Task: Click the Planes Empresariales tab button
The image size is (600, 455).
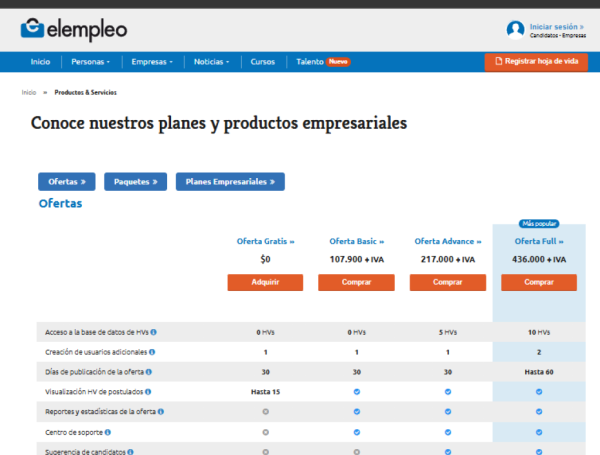Action: click(230, 181)
